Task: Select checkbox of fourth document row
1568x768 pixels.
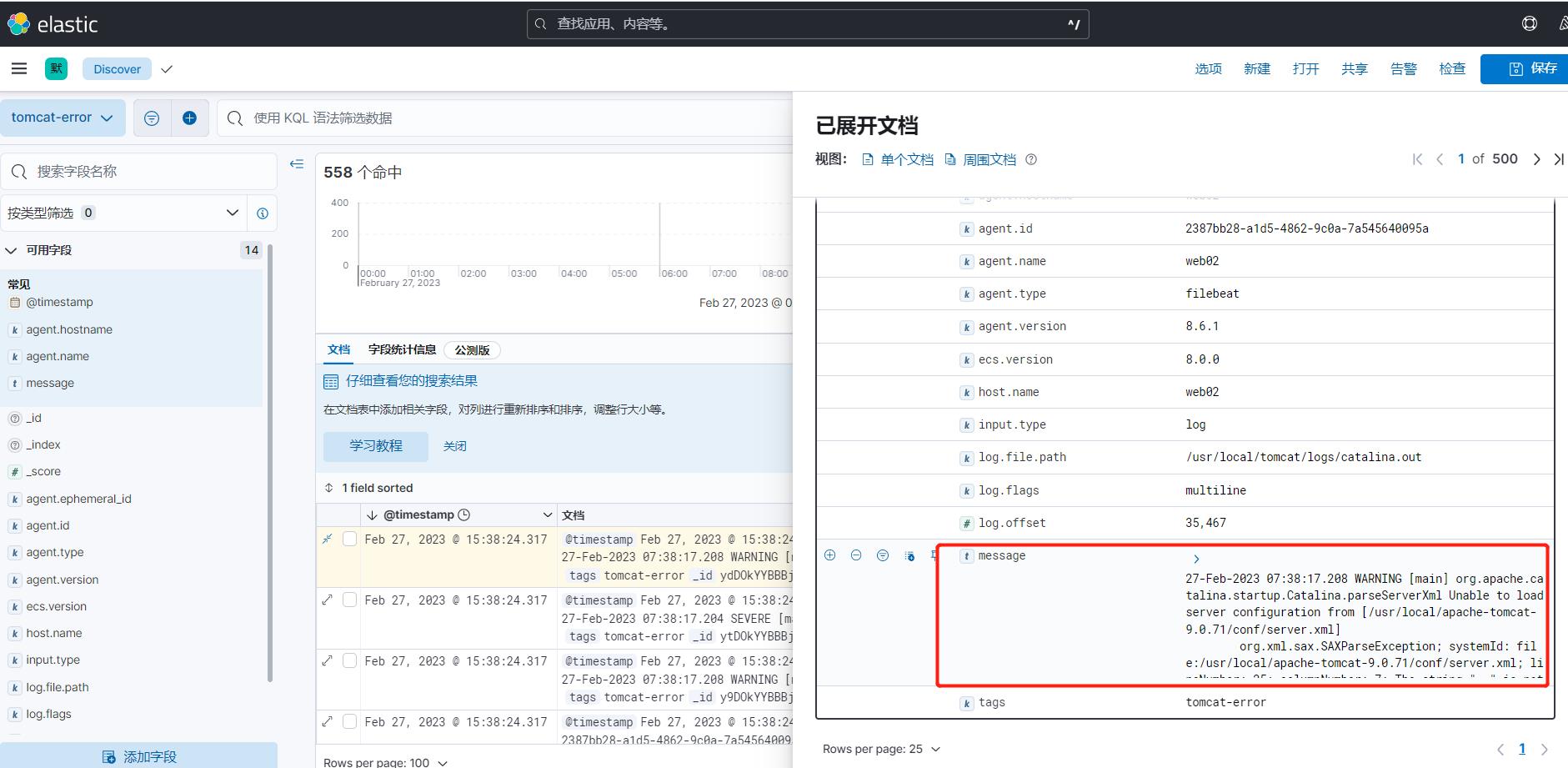Action: (x=350, y=721)
